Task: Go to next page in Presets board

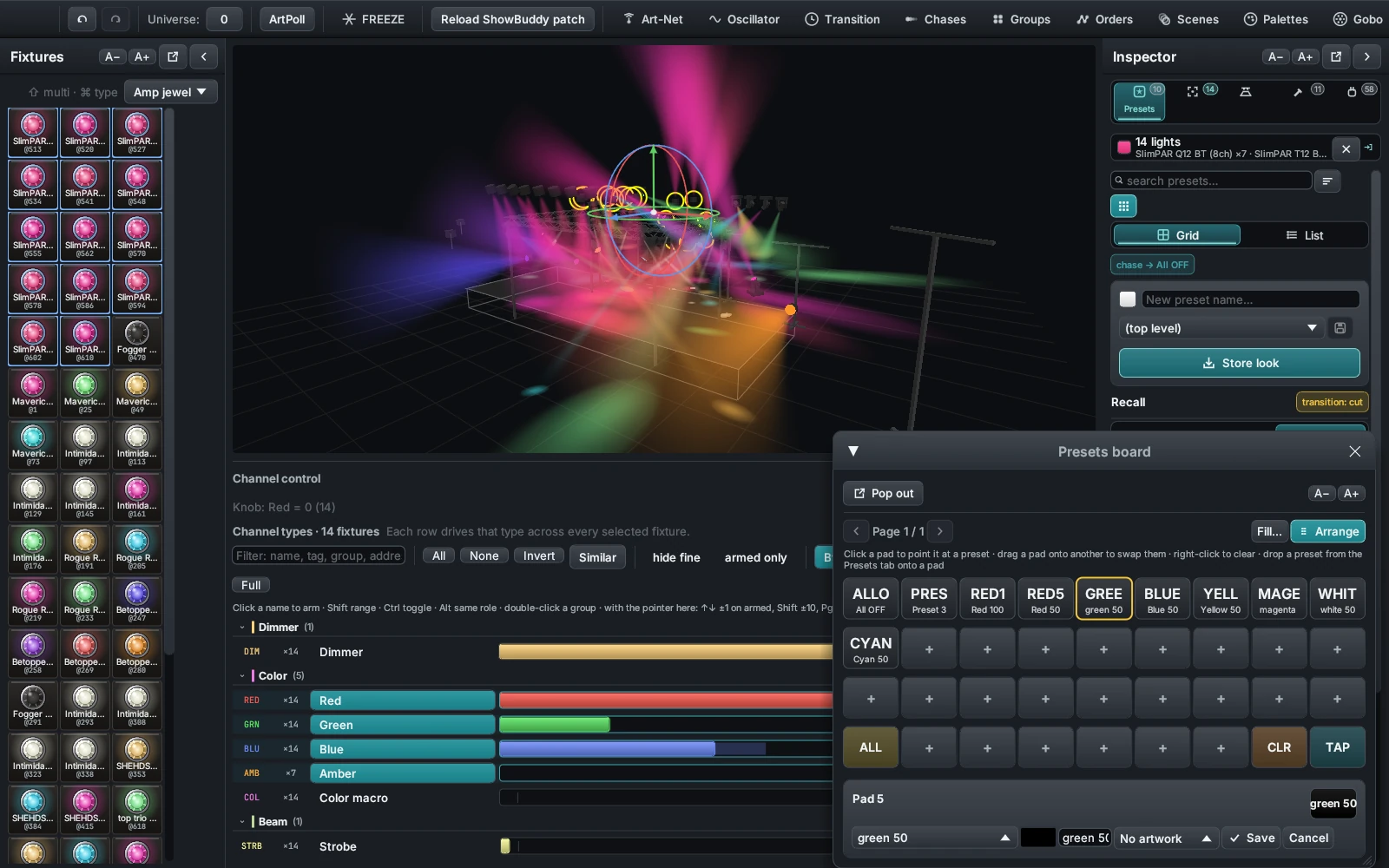Action: coord(940,531)
